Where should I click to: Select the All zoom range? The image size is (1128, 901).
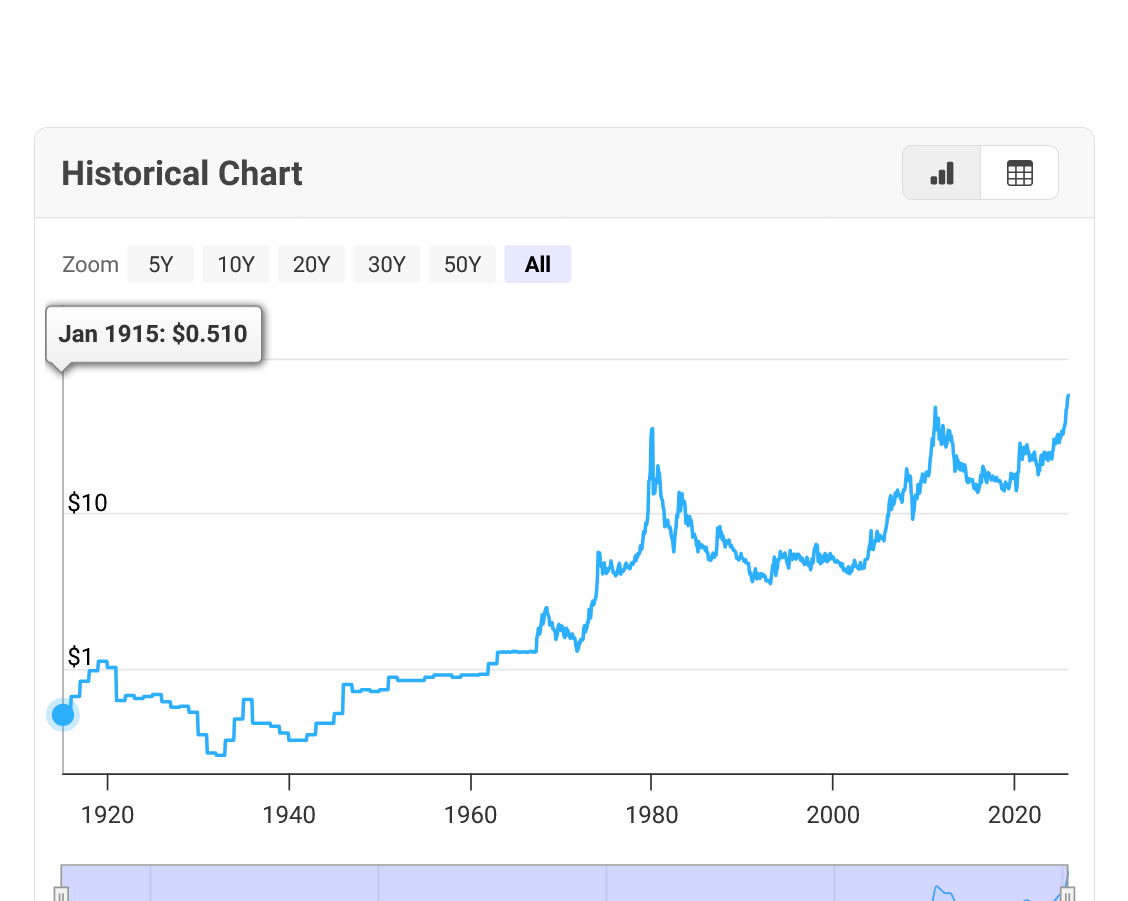(x=537, y=265)
